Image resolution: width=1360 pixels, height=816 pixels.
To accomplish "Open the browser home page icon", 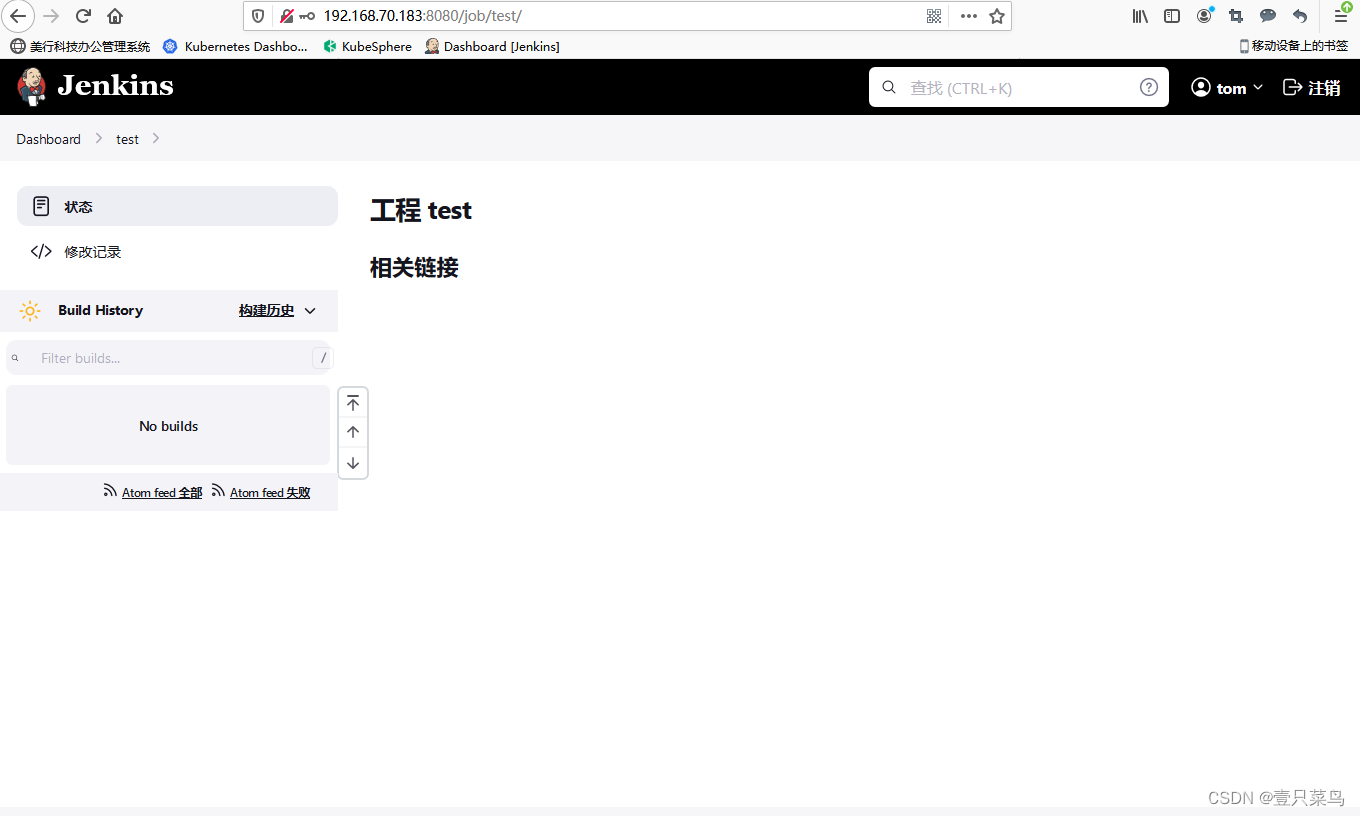I will [115, 16].
